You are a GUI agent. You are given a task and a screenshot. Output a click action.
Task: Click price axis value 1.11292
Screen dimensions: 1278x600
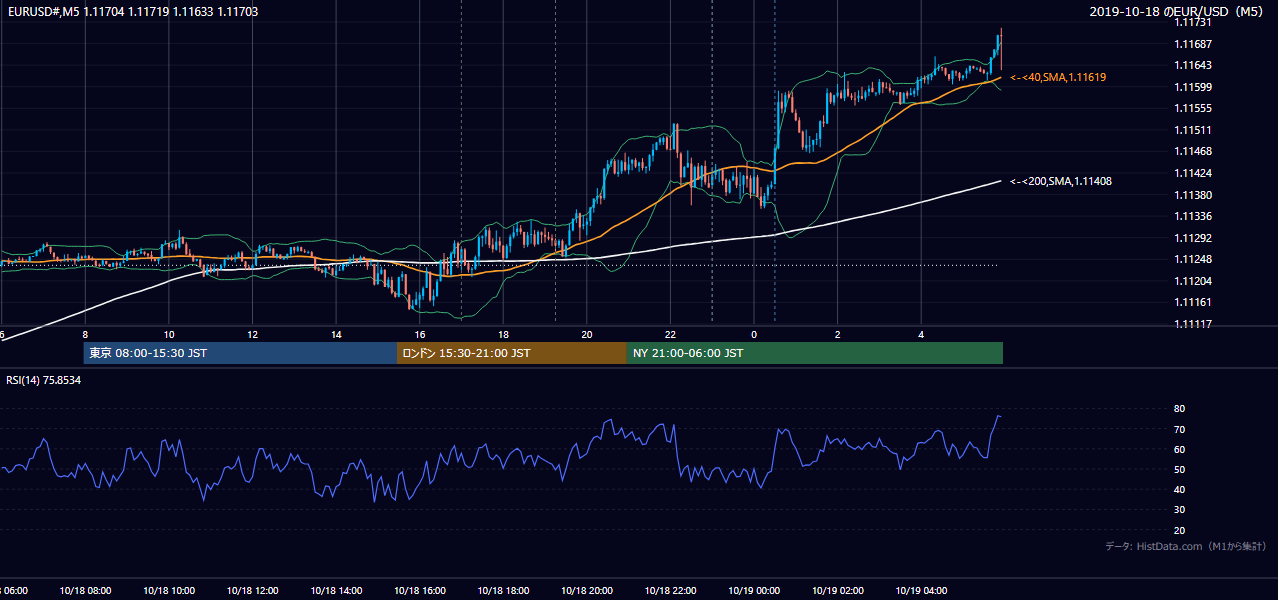(x=1192, y=238)
